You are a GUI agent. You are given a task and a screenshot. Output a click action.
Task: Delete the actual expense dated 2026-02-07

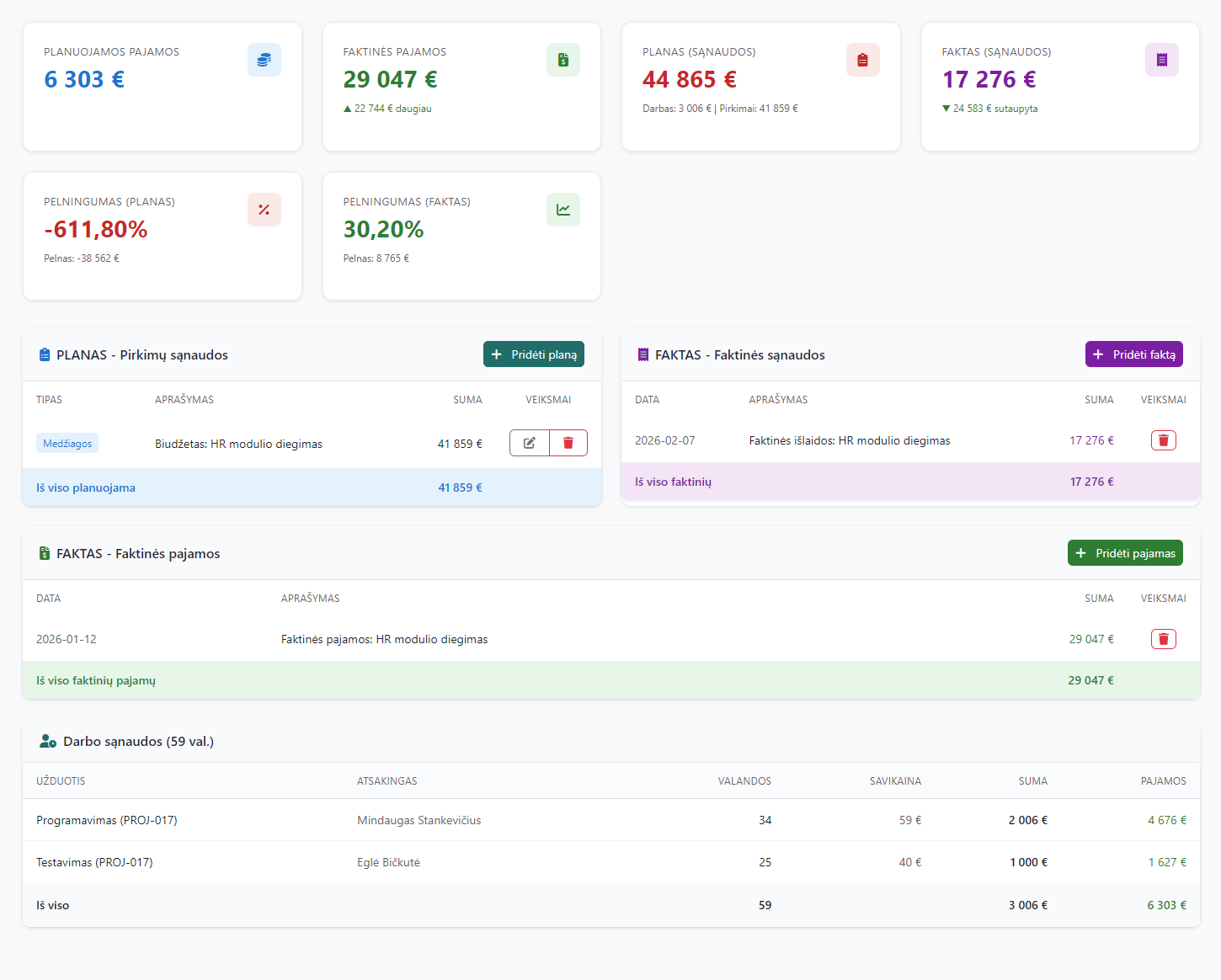1163,440
